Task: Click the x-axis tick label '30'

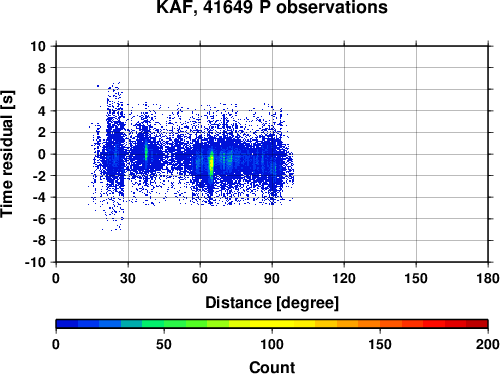Action: tap(128, 278)
